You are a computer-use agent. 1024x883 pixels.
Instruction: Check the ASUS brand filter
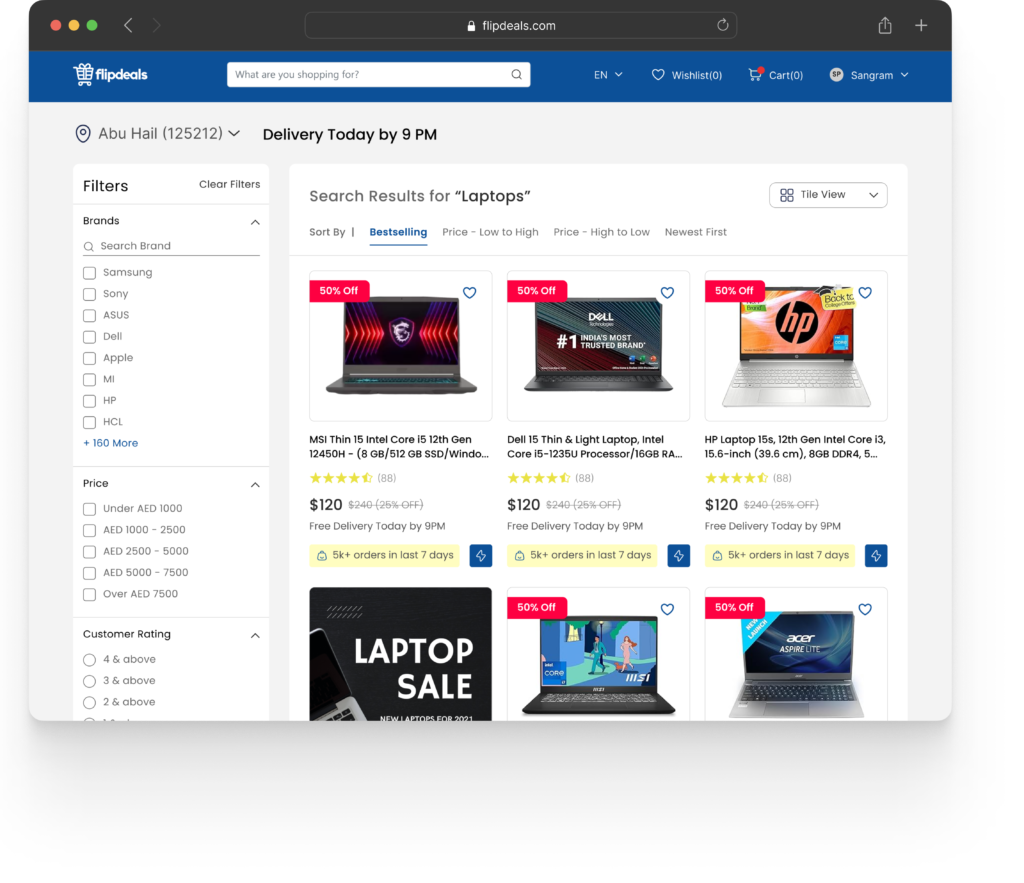(x=89, y=315)
